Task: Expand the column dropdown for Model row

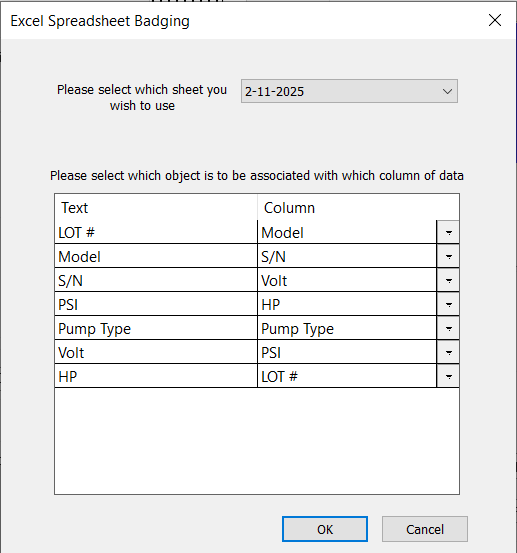Action: 448,256
